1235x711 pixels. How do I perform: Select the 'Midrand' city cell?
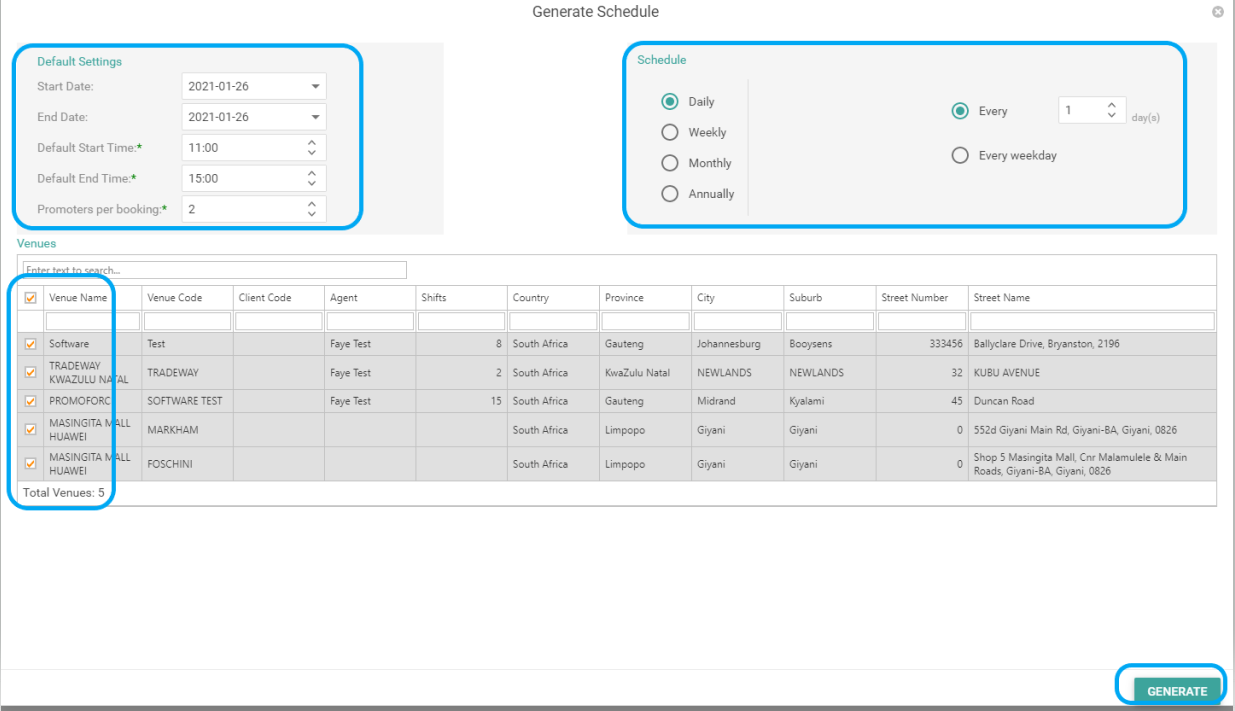pyautogui.click(x=738, y=401)
